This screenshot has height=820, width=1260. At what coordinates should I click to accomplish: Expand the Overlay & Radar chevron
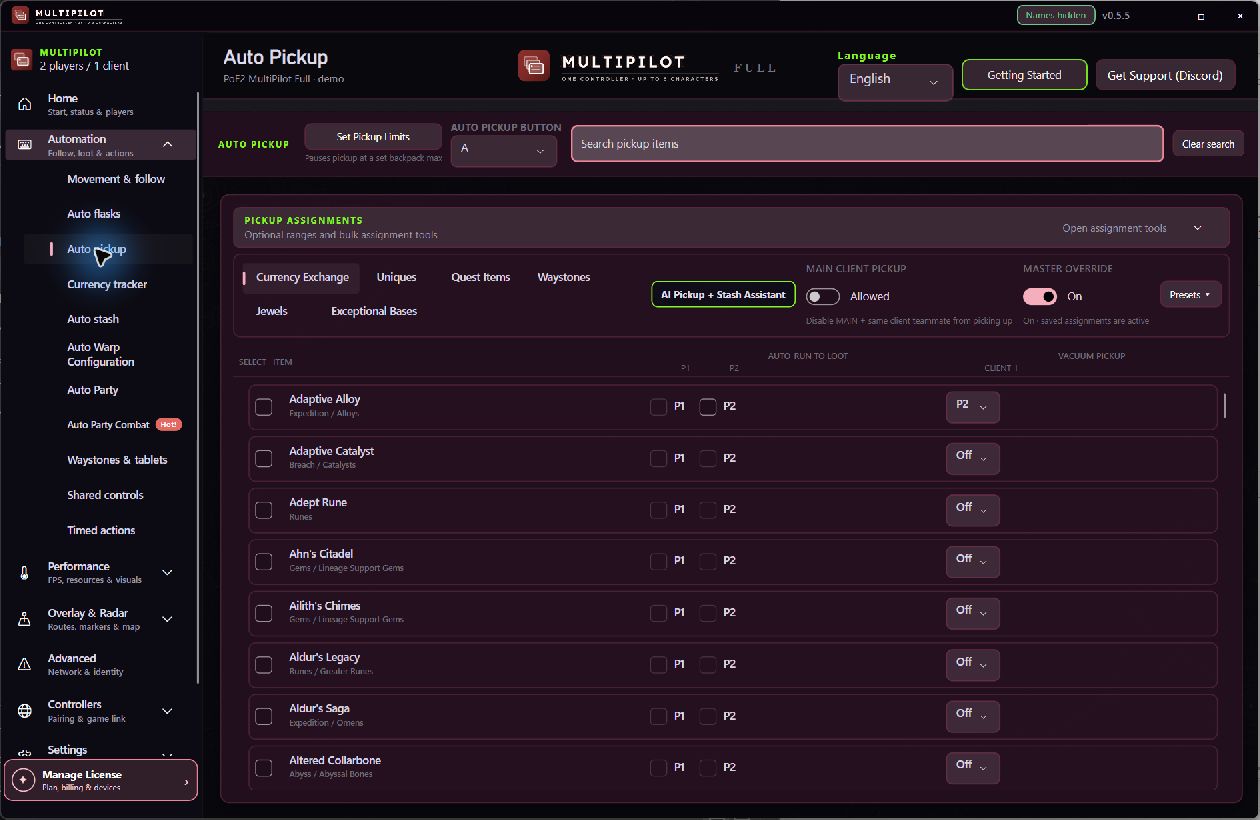(167, 620)
